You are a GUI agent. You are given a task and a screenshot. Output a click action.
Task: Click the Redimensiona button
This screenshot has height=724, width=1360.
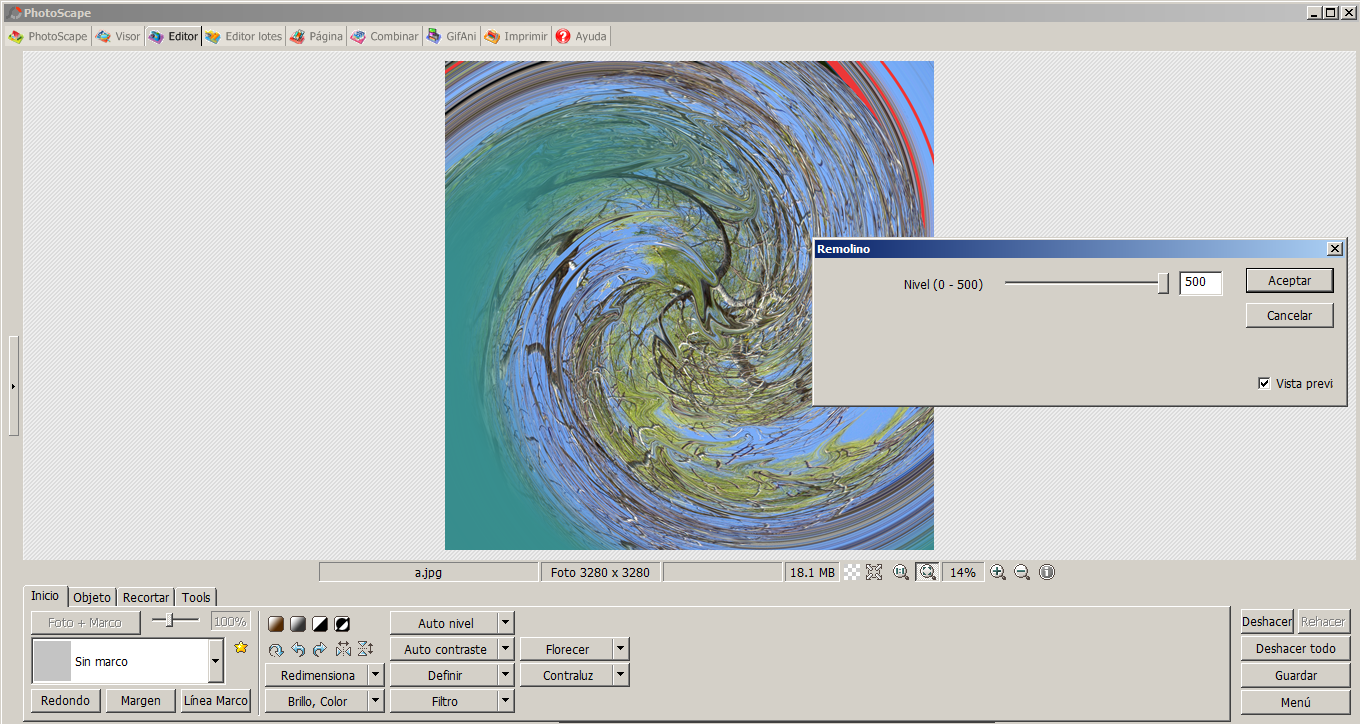coord(318,675)
